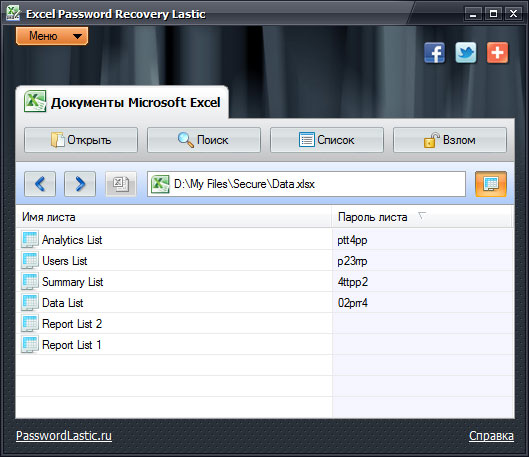Click the Поиск search button
Screen dimensions: 529x457
tap(204, 140)
